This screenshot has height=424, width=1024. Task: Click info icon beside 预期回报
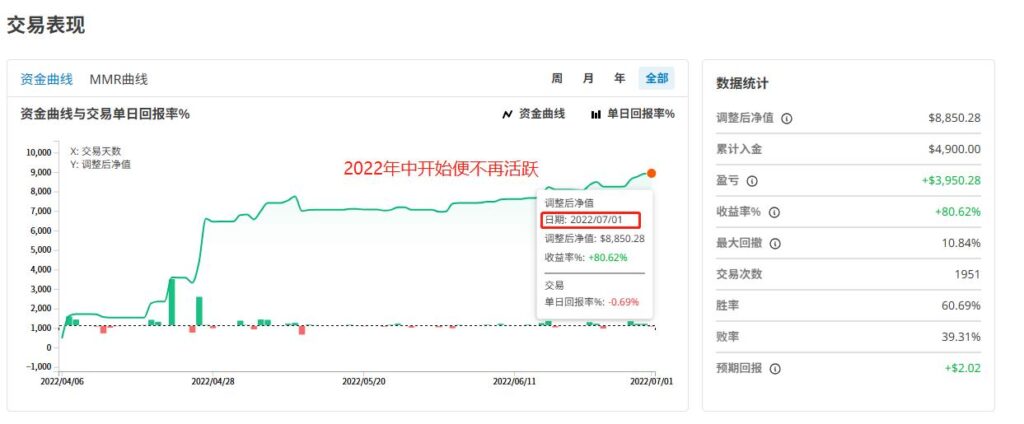pos(774,368)
